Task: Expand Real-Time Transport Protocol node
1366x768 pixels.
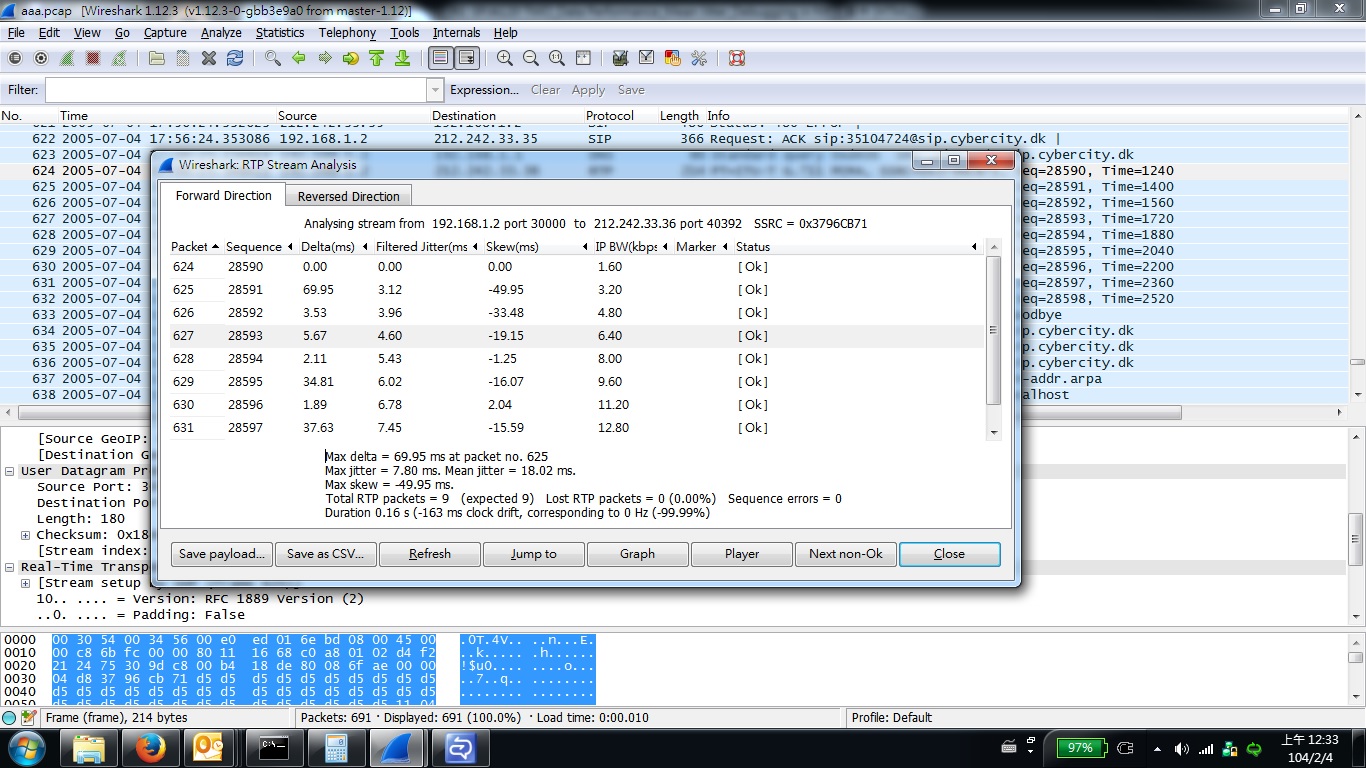Action: tap(10, 567)
